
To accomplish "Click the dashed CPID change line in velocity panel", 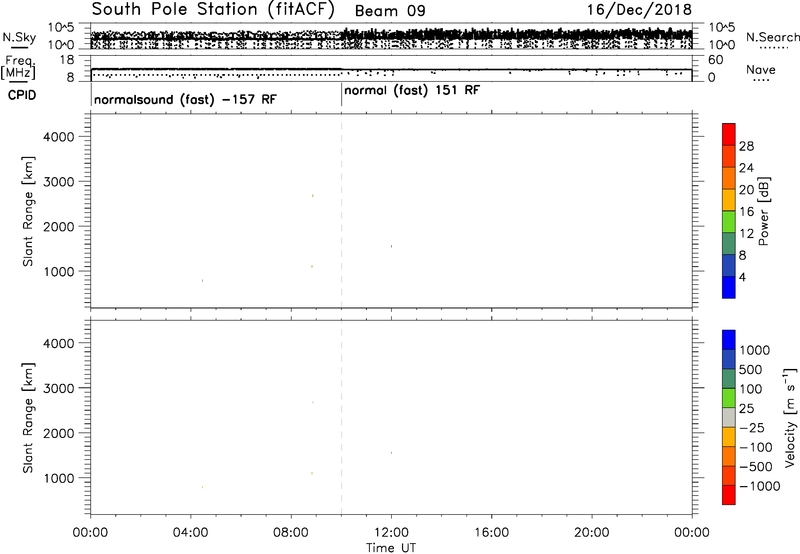I will point(341,416).
